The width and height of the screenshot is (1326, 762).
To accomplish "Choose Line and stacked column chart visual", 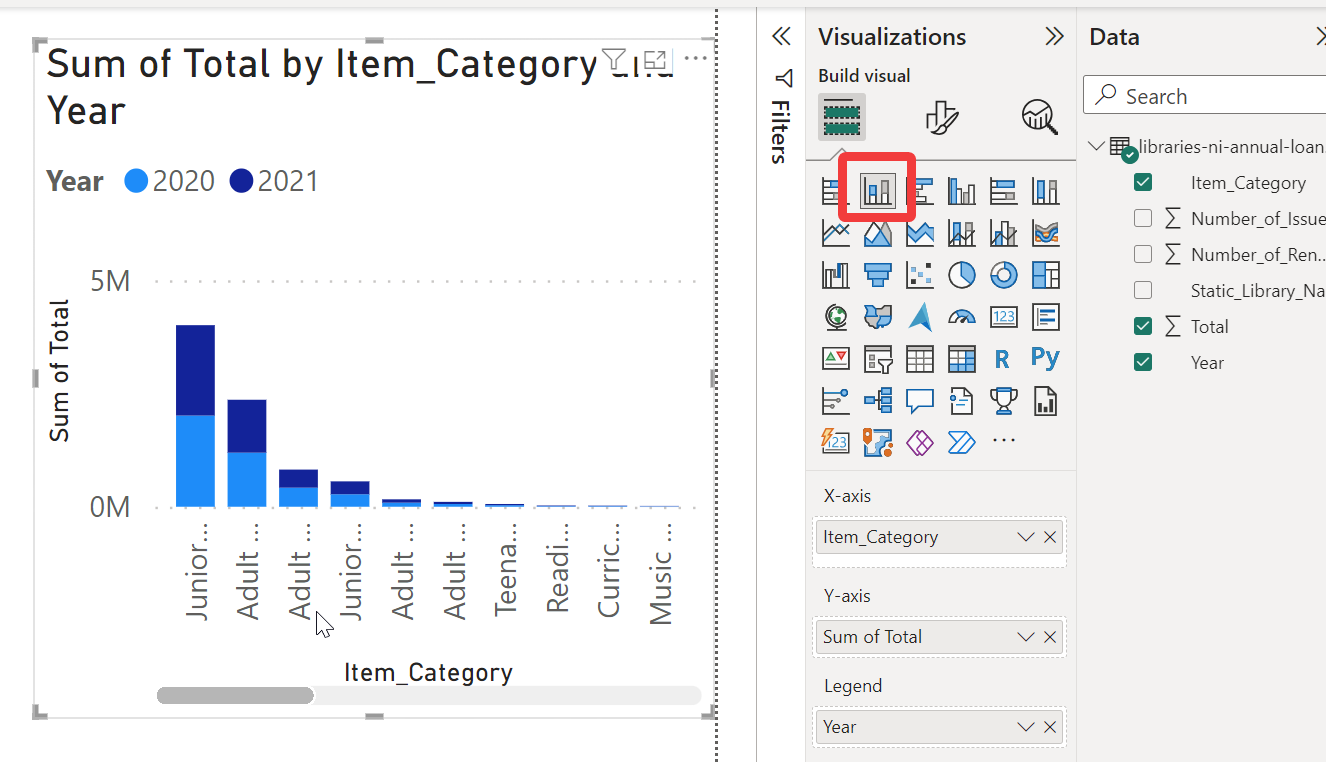I will point(961,233).
